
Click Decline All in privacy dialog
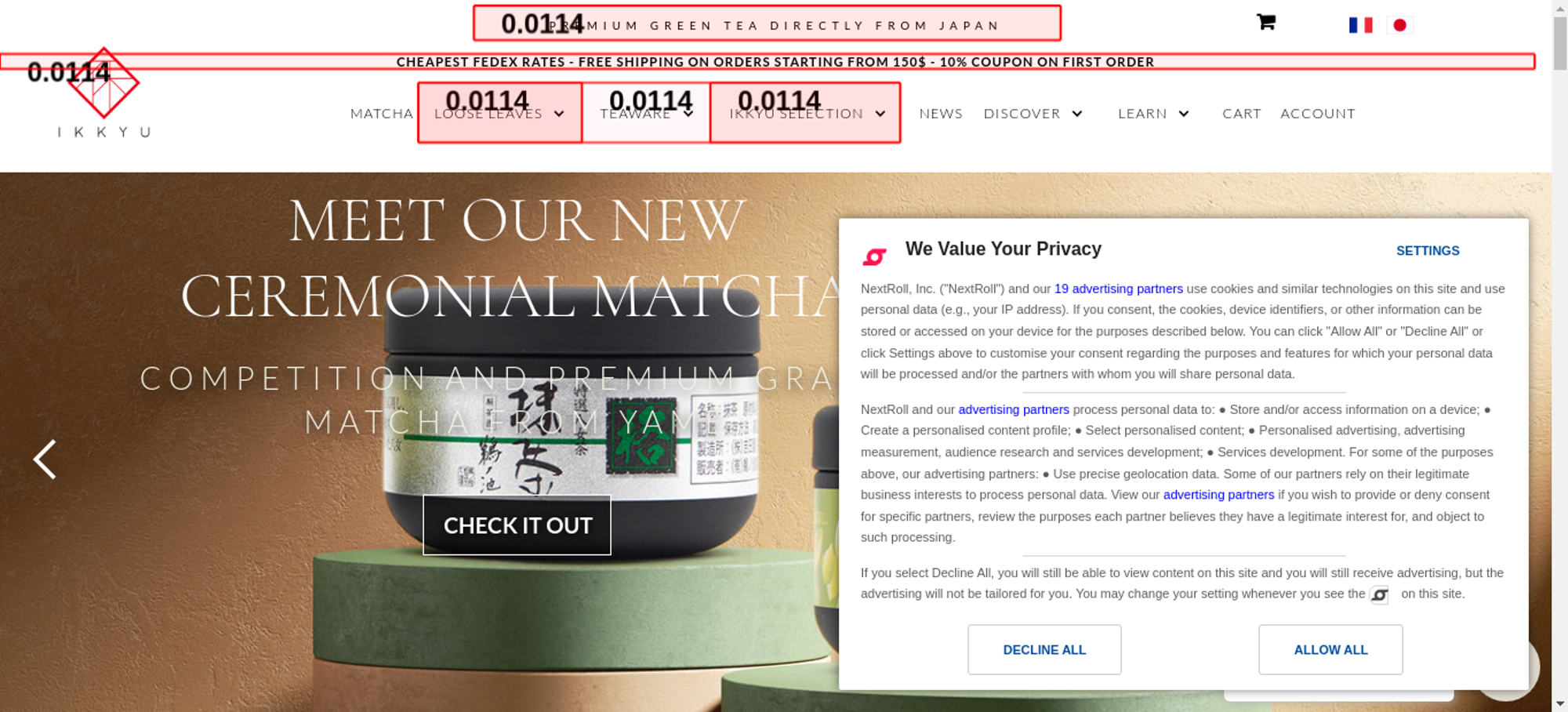click(x=1044, y=650)
